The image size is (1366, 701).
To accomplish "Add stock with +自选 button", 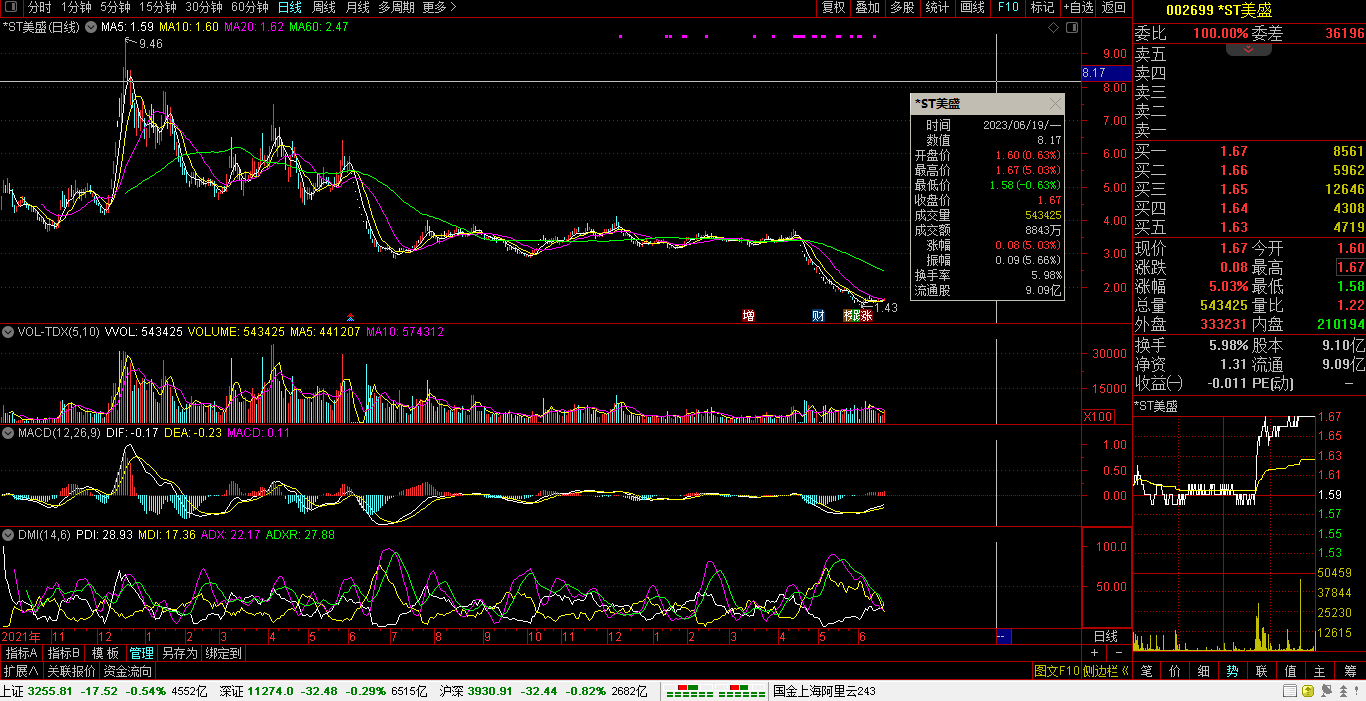I will click(x=1078, y=7).
